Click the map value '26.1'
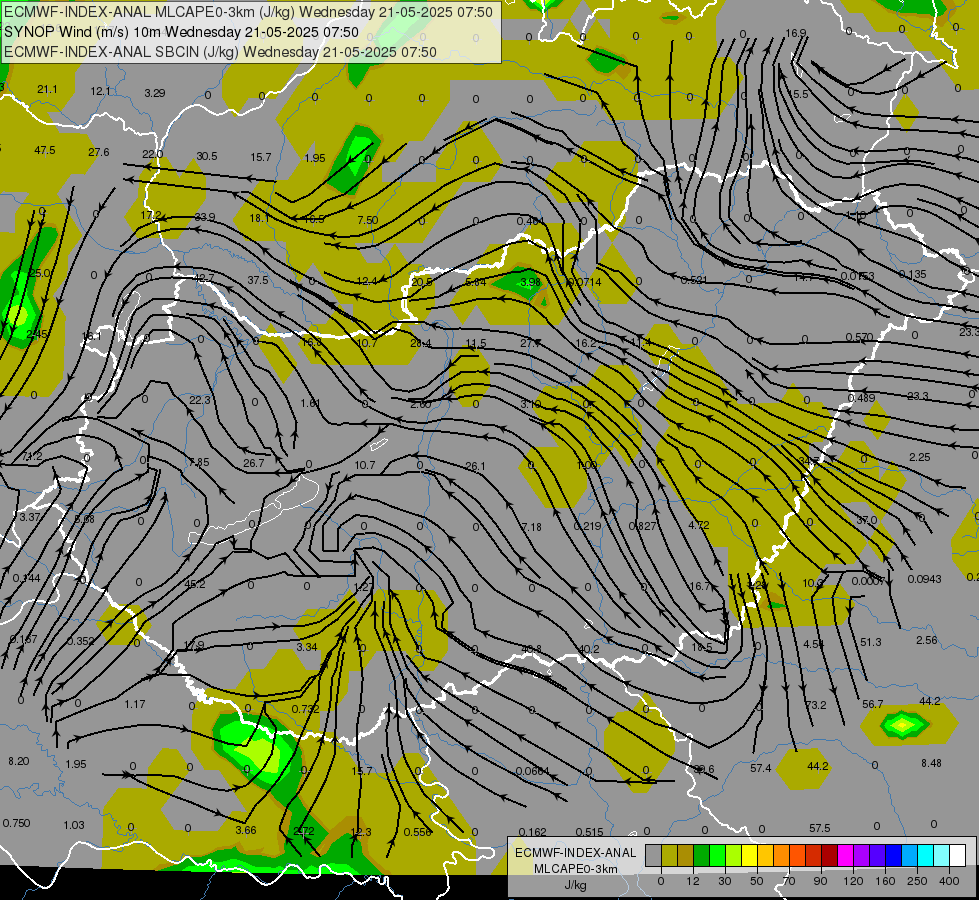The height and width of the screenshot is (900, 979). [x=475, y=467]
